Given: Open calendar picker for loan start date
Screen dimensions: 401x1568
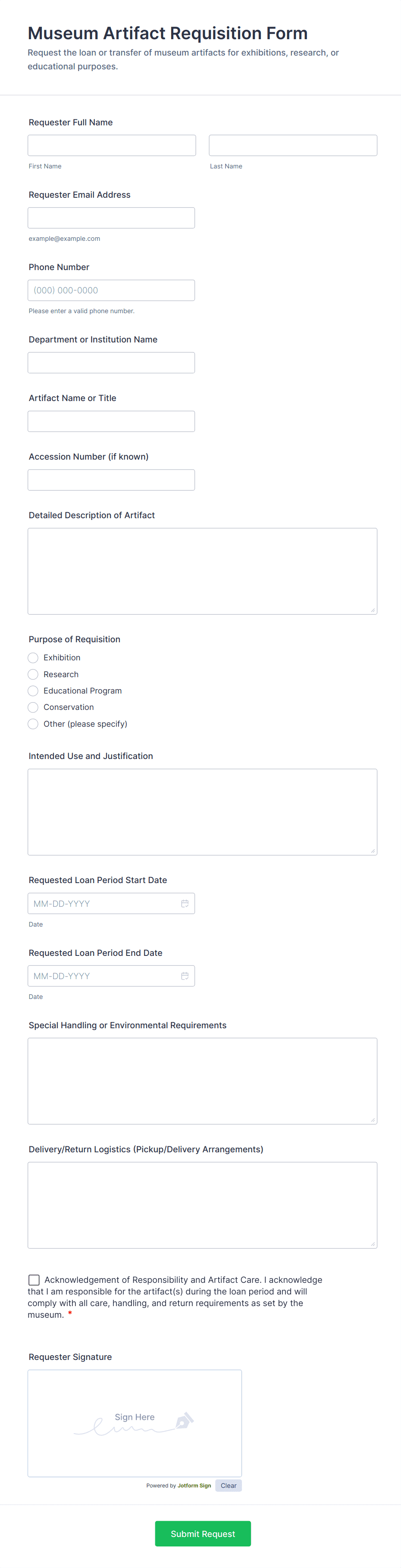Looking at the screenshot, I should point(185,903).
